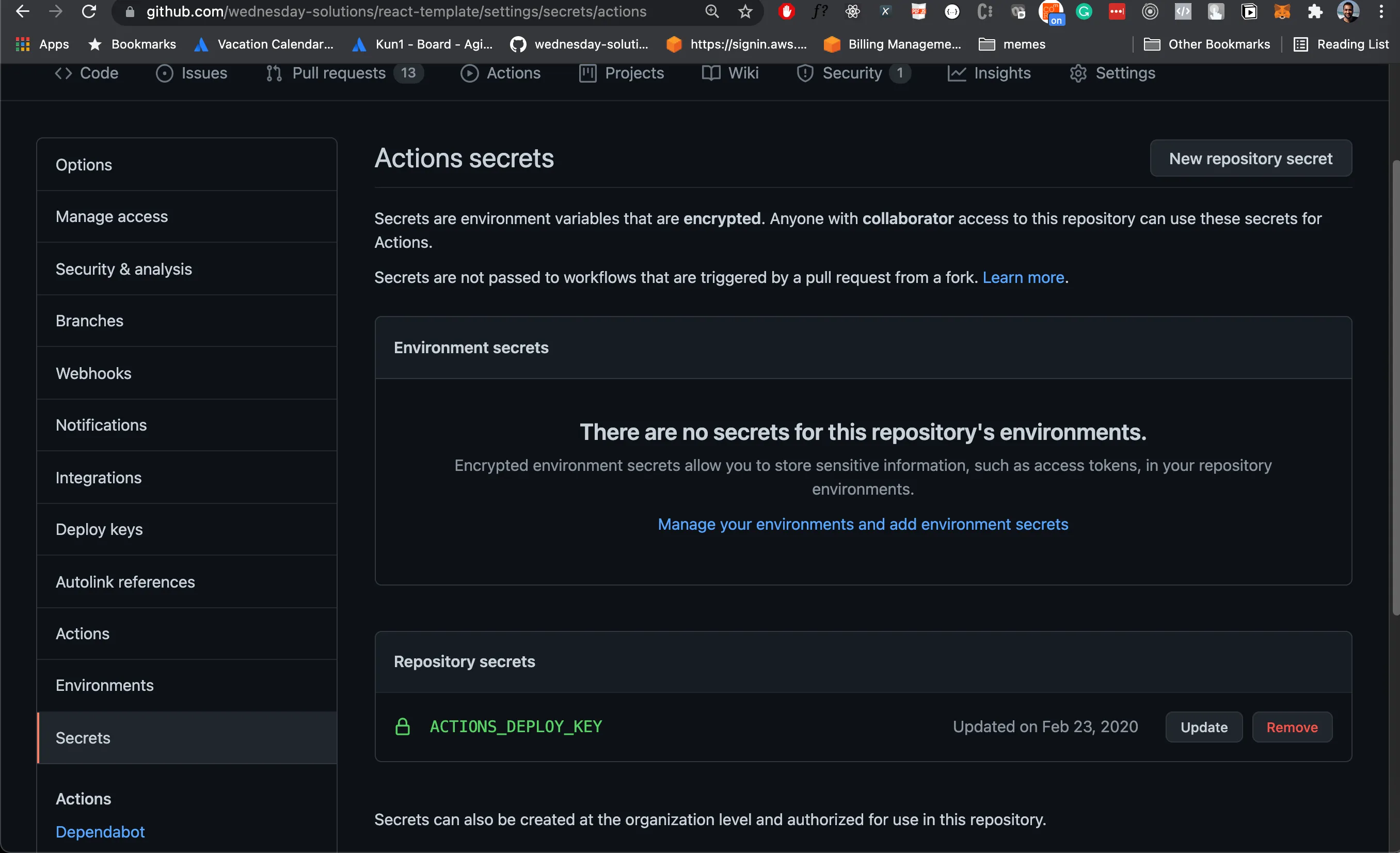
Task: Open Webhooks settings
Action: (187, 373)
